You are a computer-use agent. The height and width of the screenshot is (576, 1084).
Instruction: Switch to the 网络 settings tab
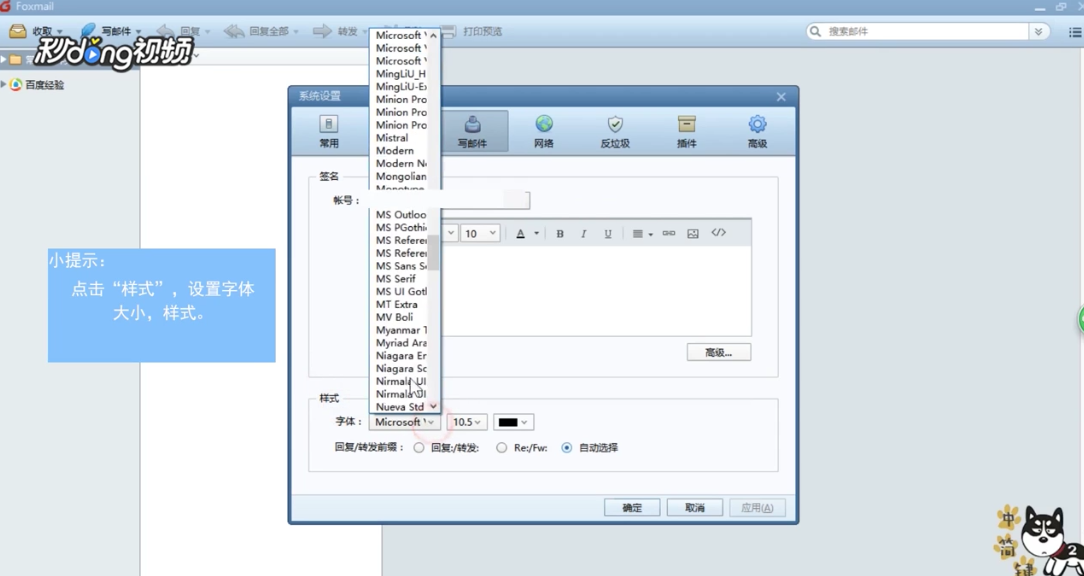pyautogui.click(x=543, y=131)
